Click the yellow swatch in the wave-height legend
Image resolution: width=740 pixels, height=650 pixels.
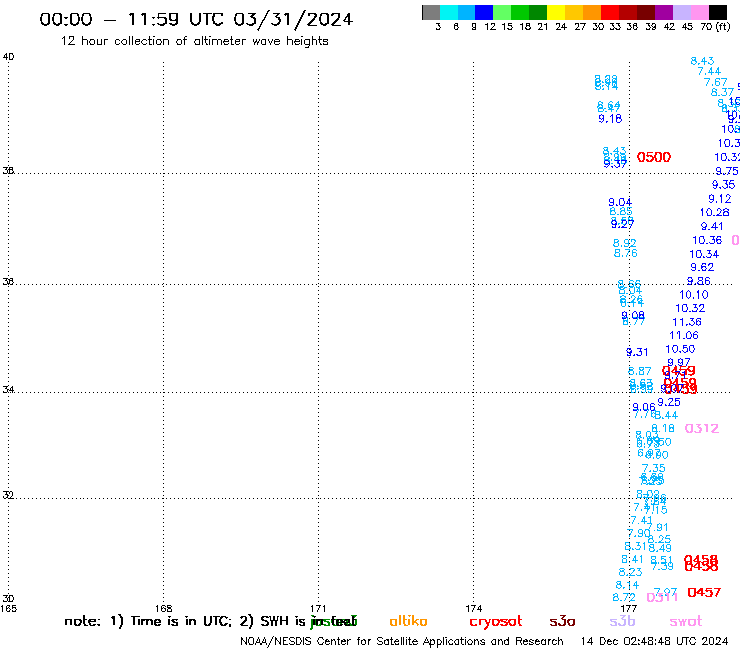point(556,12)
